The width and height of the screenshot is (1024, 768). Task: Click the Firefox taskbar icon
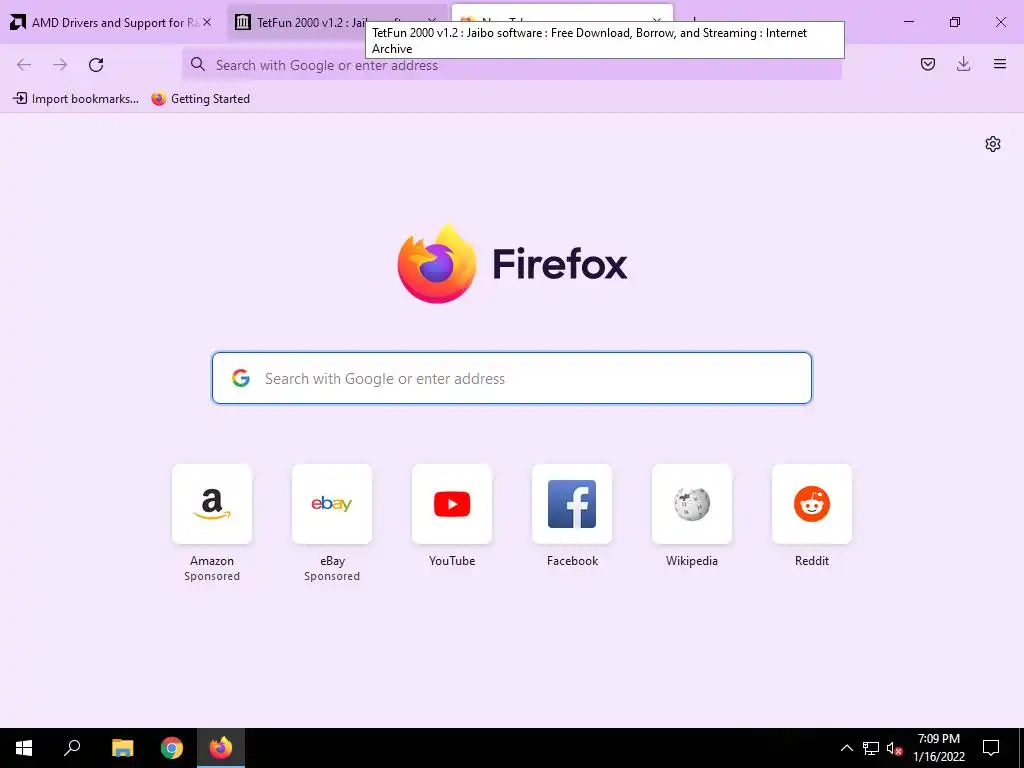coord(221,748)
